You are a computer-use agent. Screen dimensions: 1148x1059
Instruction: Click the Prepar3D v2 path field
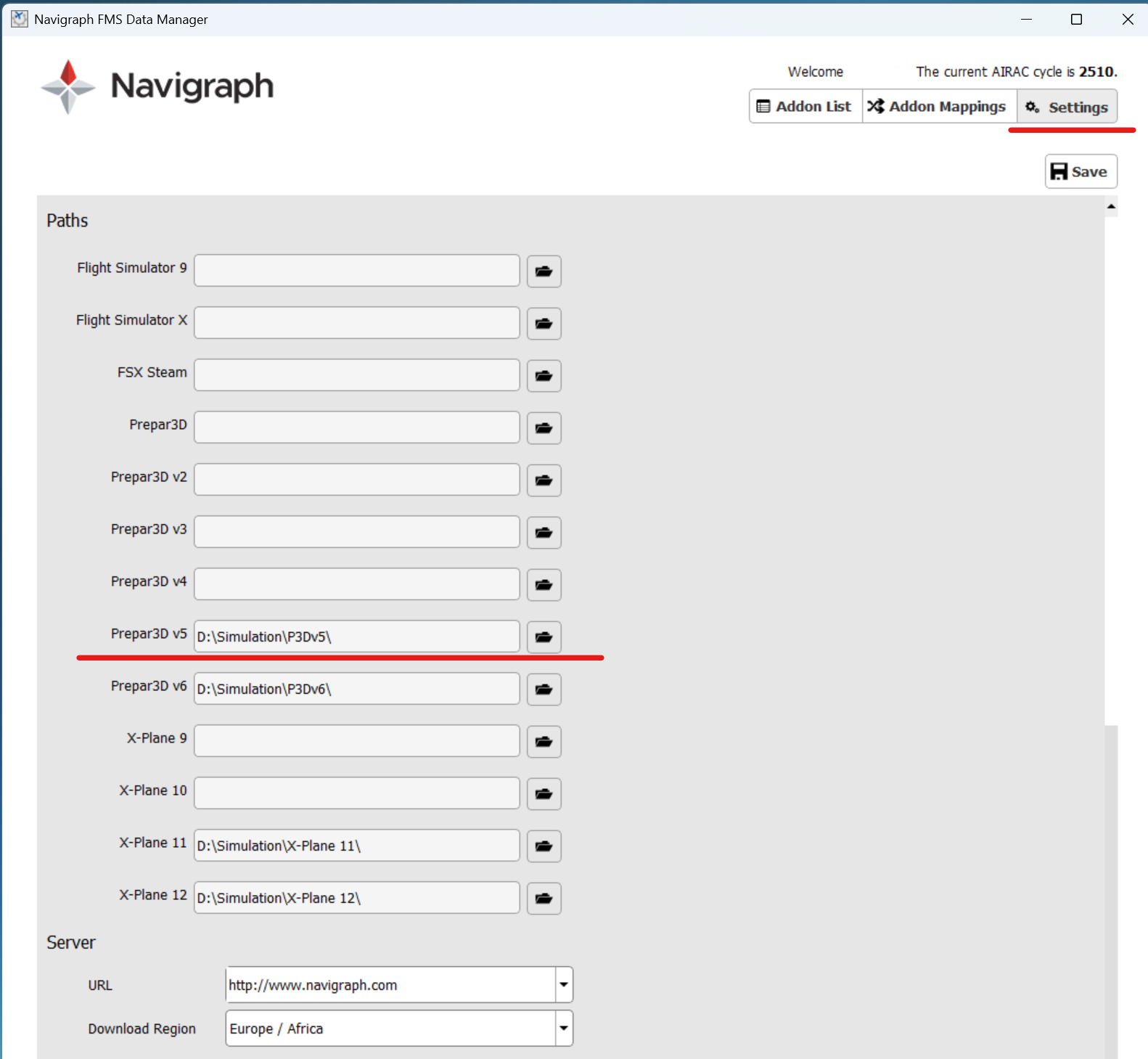pos(357,480)
